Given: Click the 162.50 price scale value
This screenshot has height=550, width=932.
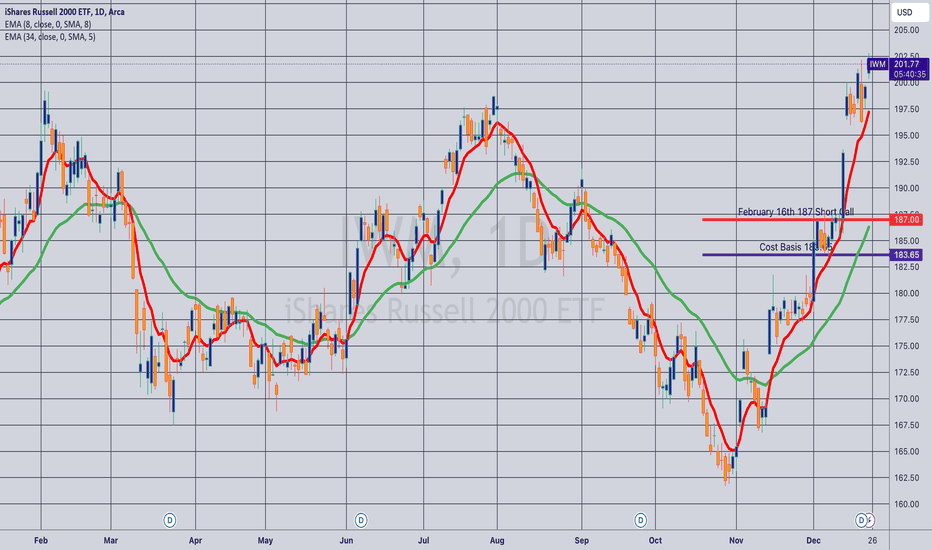Looking at the screenshot, I should 906,478.
